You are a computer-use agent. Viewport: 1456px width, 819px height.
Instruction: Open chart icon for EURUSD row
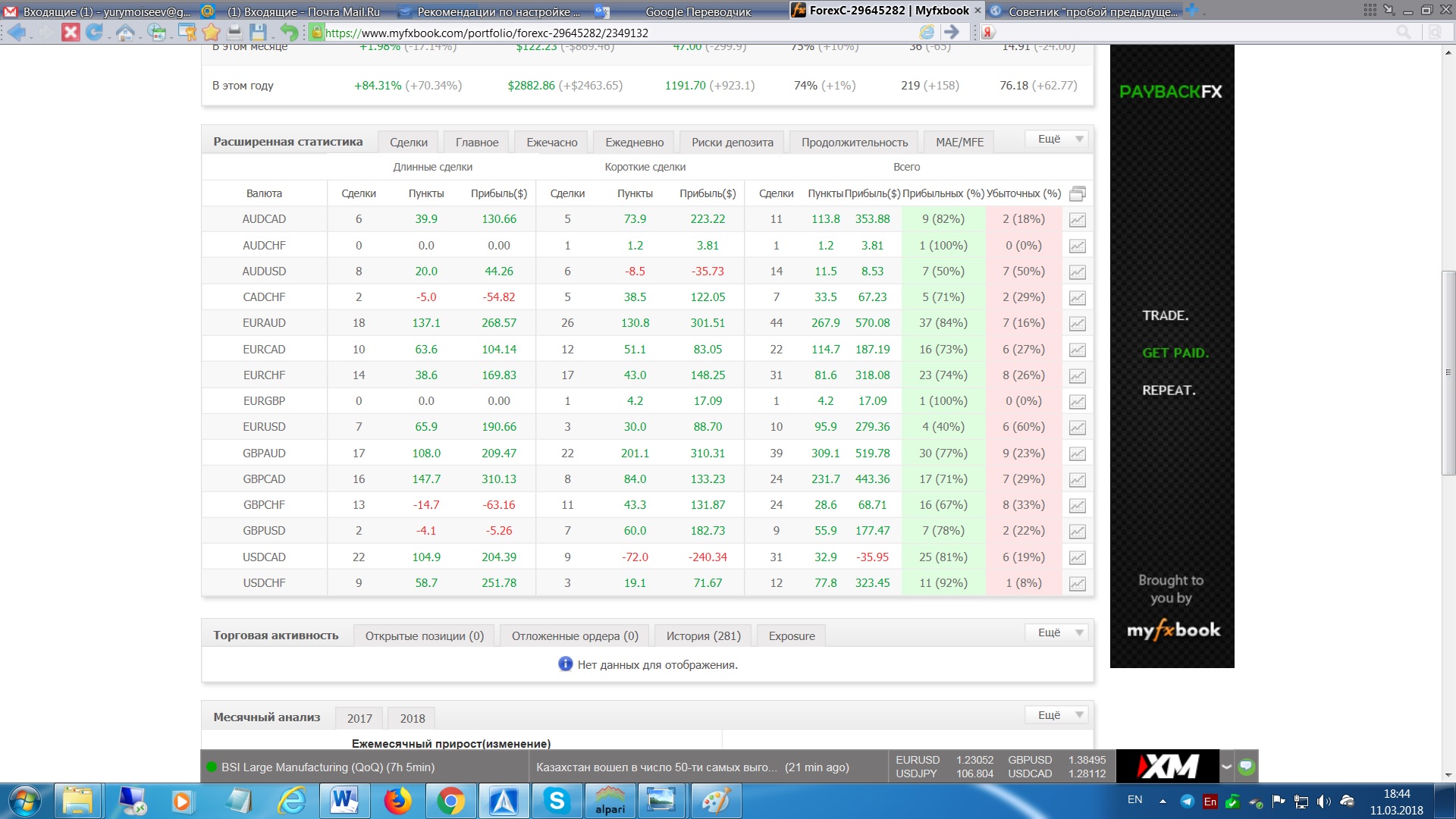tap(1077, 428)
